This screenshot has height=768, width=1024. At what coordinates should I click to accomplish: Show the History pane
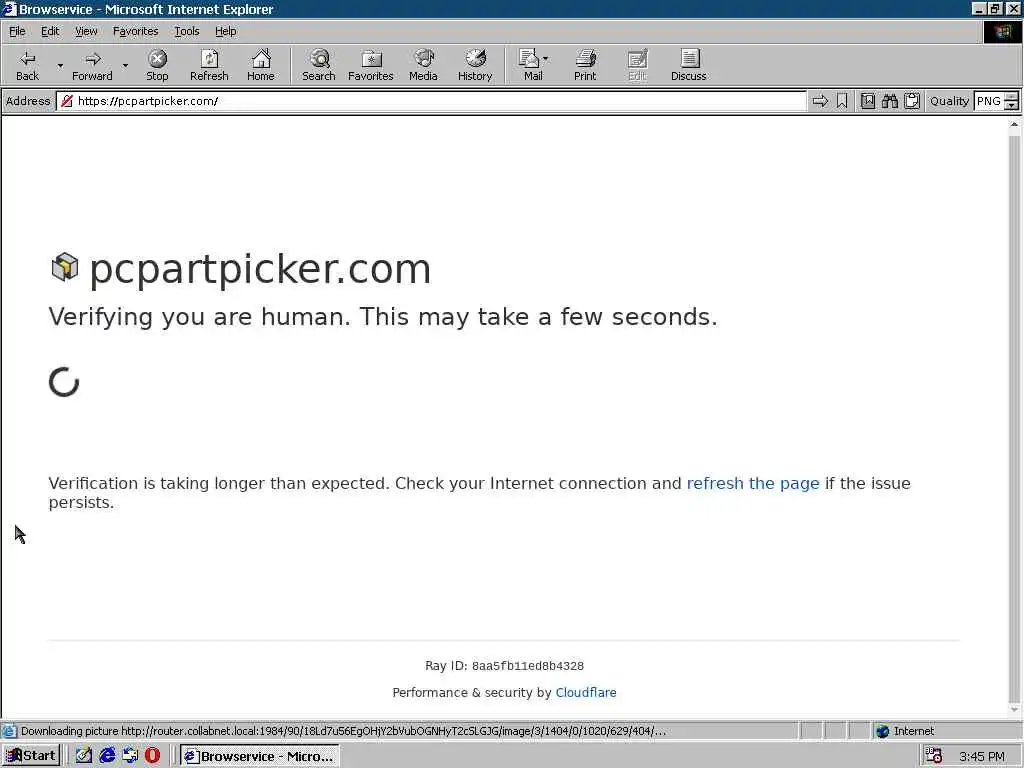point(475,65)
